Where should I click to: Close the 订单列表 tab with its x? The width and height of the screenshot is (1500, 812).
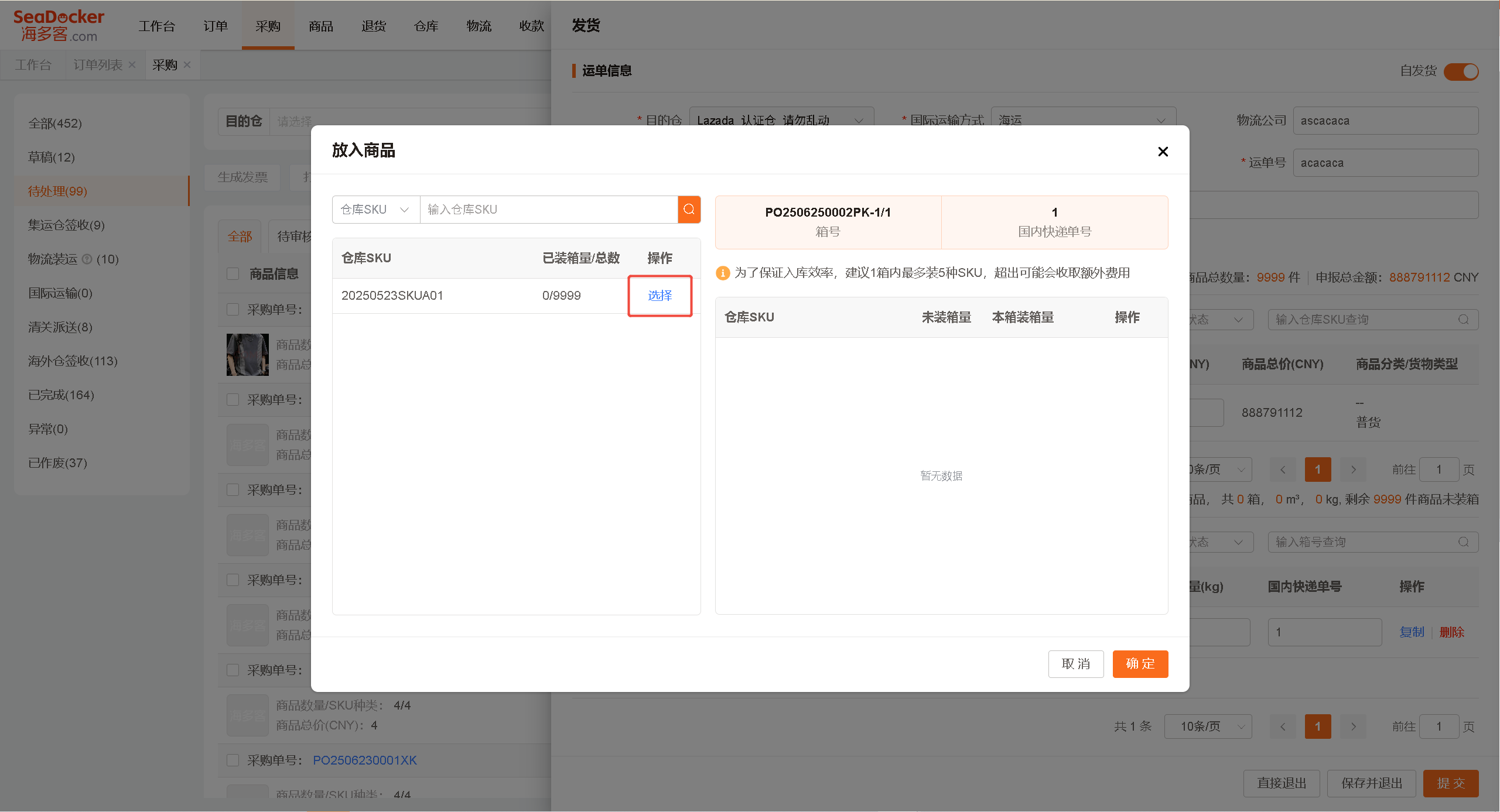pos(132,65)
